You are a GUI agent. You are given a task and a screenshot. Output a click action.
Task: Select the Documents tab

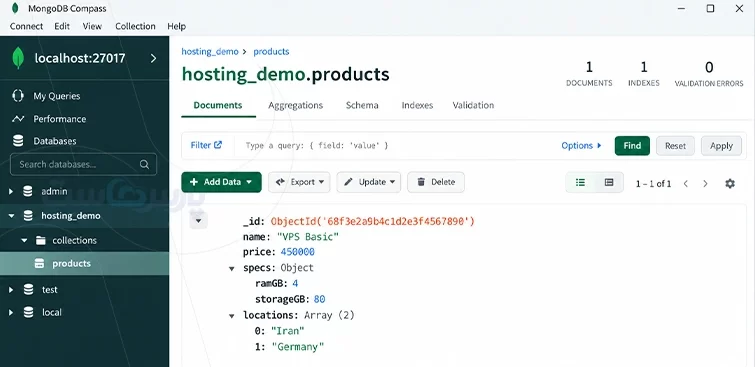(218, 105)
